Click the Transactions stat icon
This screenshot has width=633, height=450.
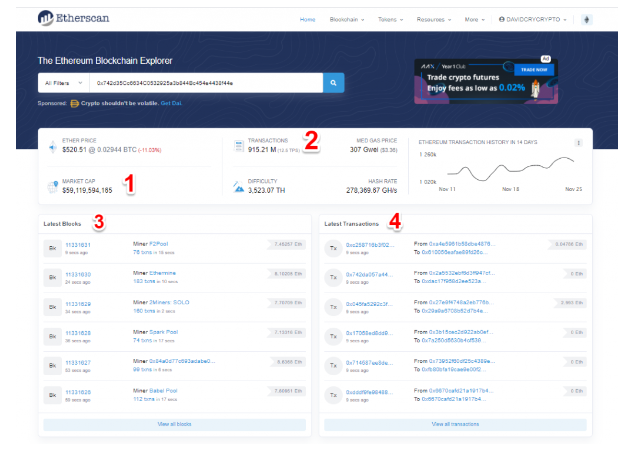click(239, 146)
